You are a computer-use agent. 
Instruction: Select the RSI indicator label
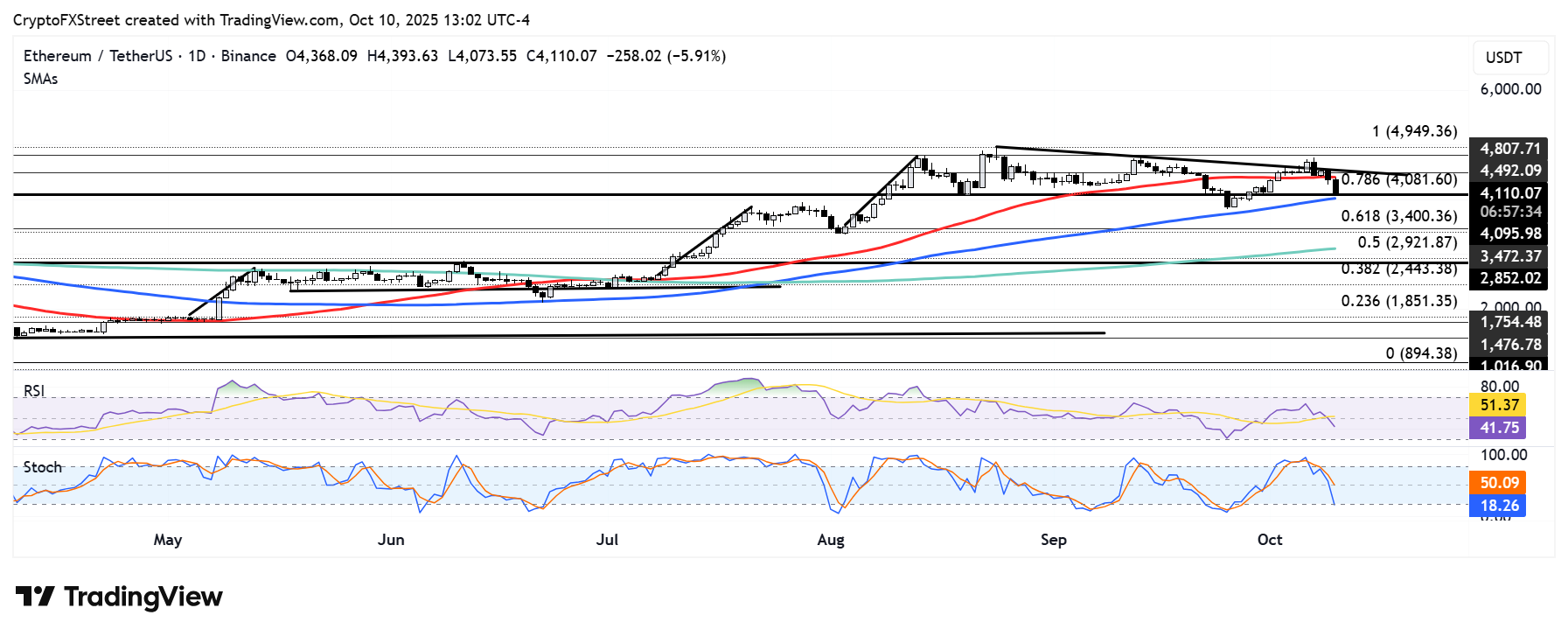click(x=34, y=391)
